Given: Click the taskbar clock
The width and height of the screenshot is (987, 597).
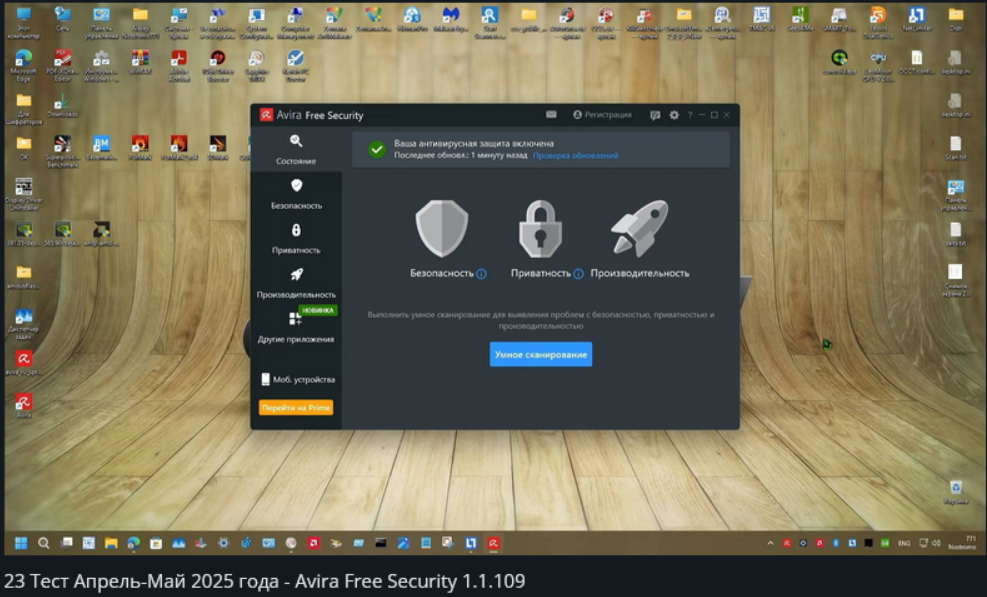Looking at the screenshot, I should pos(964,543).
